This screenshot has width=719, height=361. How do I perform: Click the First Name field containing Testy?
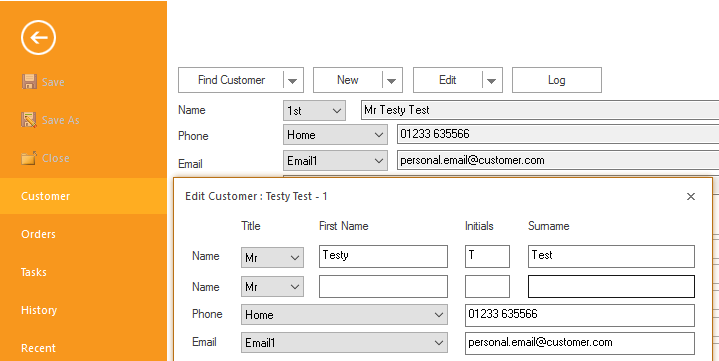(383, 256)
